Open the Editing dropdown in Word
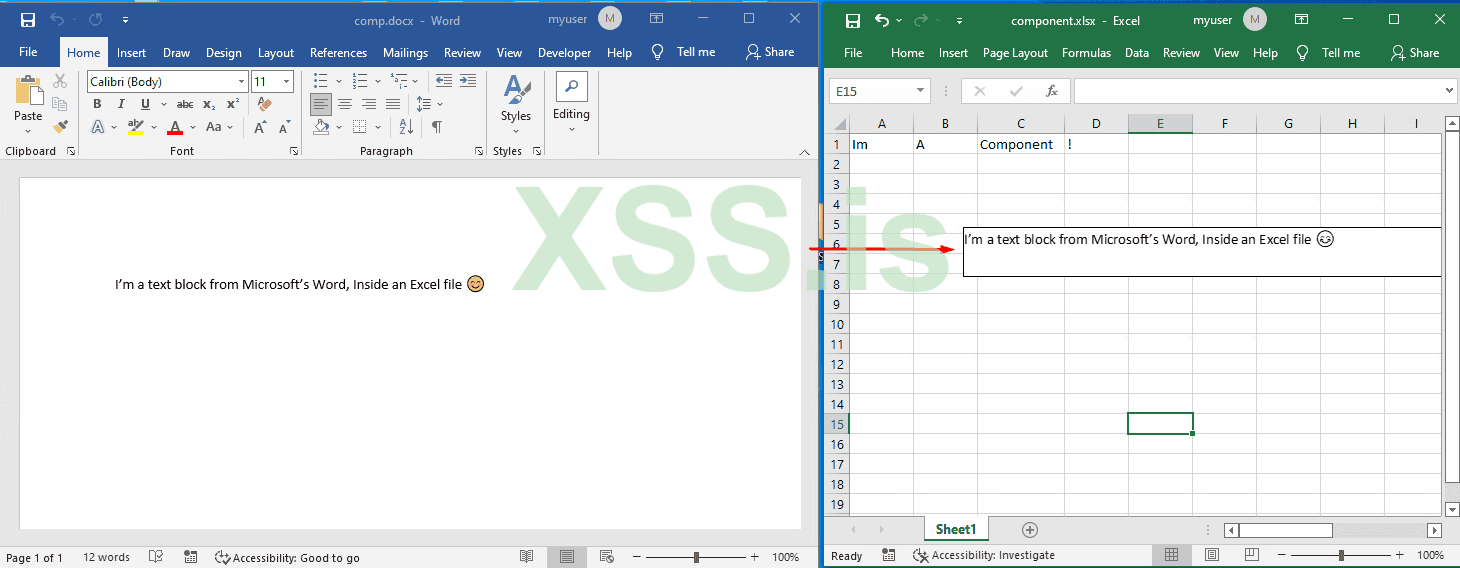 pos(571,103)
